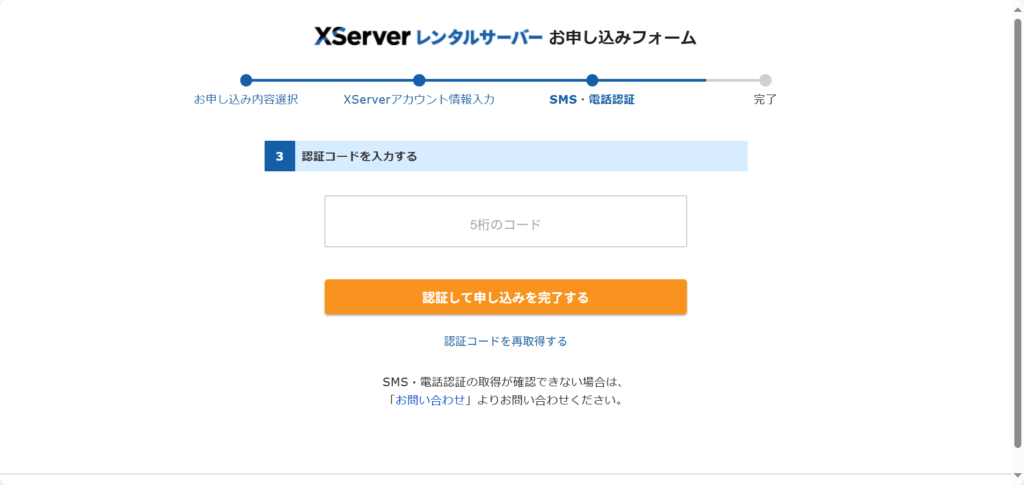
Task: Click the scrollbar down arrow
Action: pyautogui.click(x=1017, y=478)
